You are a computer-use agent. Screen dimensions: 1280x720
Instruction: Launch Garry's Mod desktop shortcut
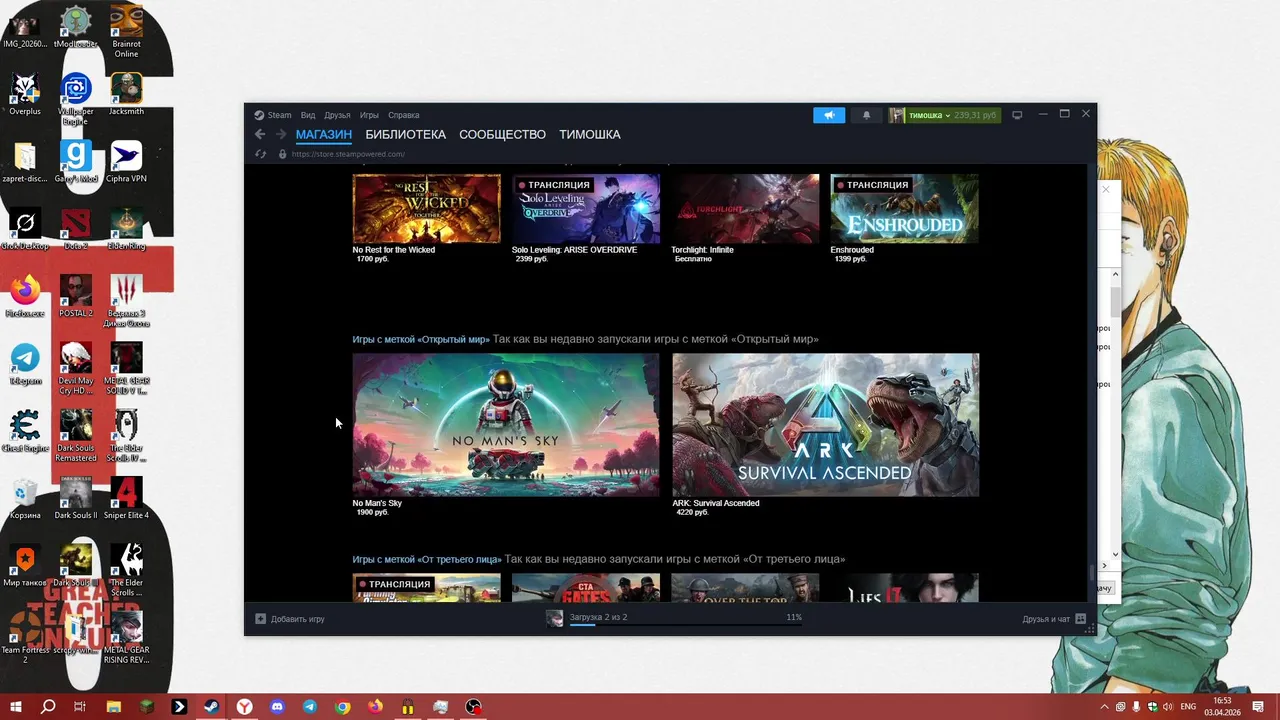(x=76, y=162)
